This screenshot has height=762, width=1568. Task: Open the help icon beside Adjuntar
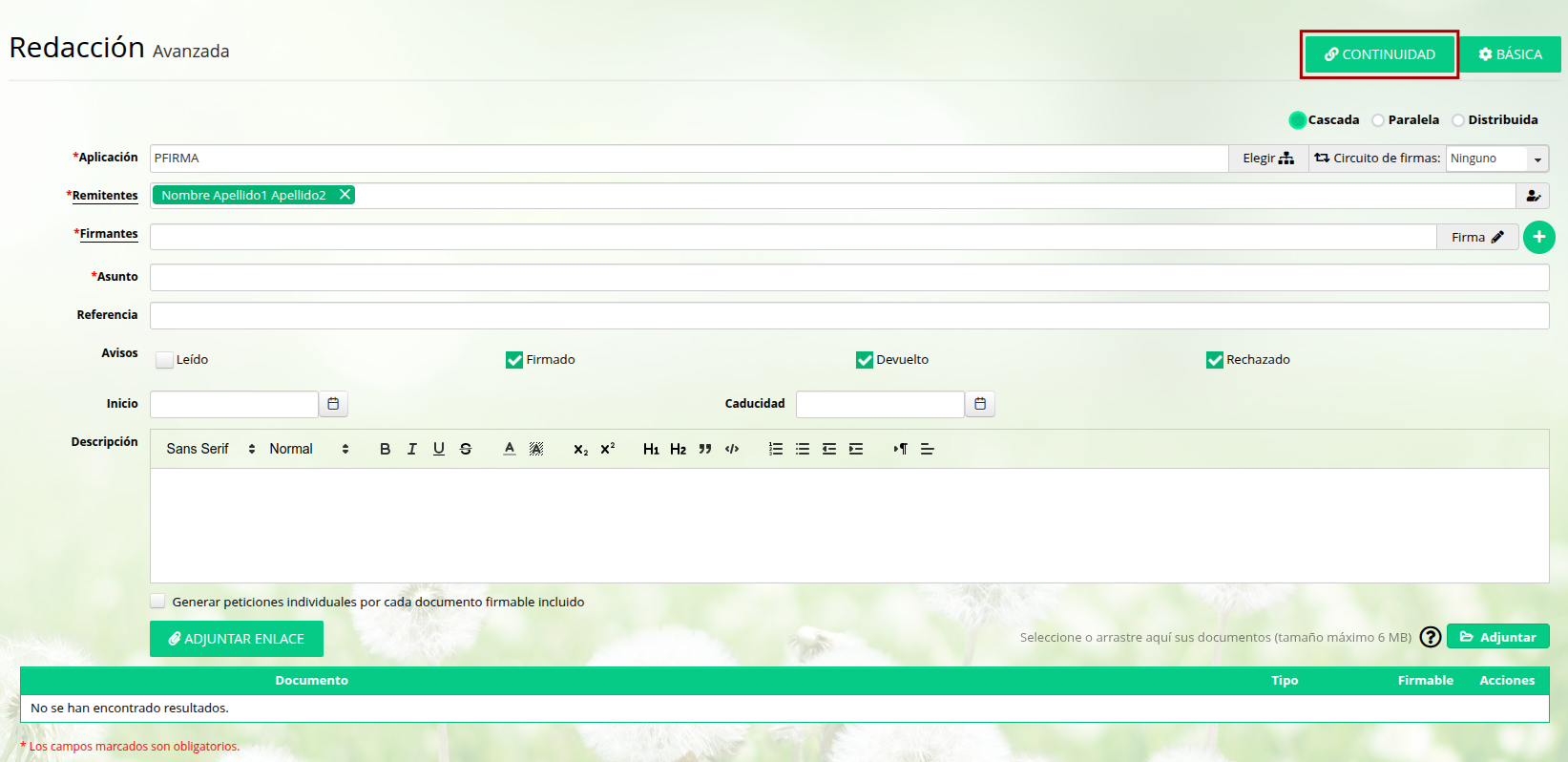[1430, 637]
